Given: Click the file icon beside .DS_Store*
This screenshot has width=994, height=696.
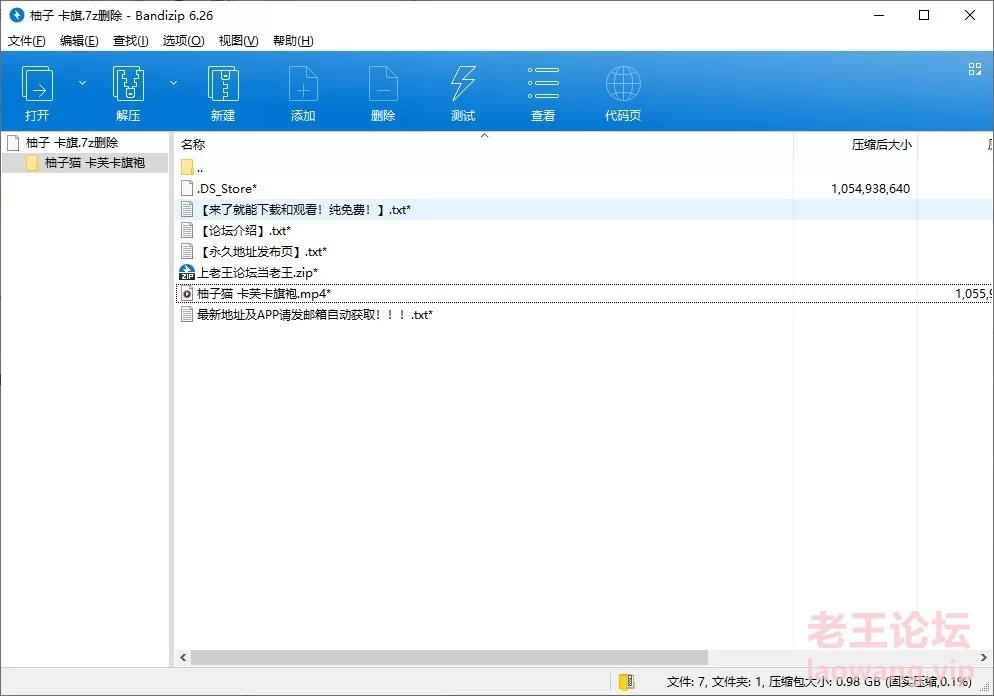Looking at the screenshot, I should tap(187, 188).
